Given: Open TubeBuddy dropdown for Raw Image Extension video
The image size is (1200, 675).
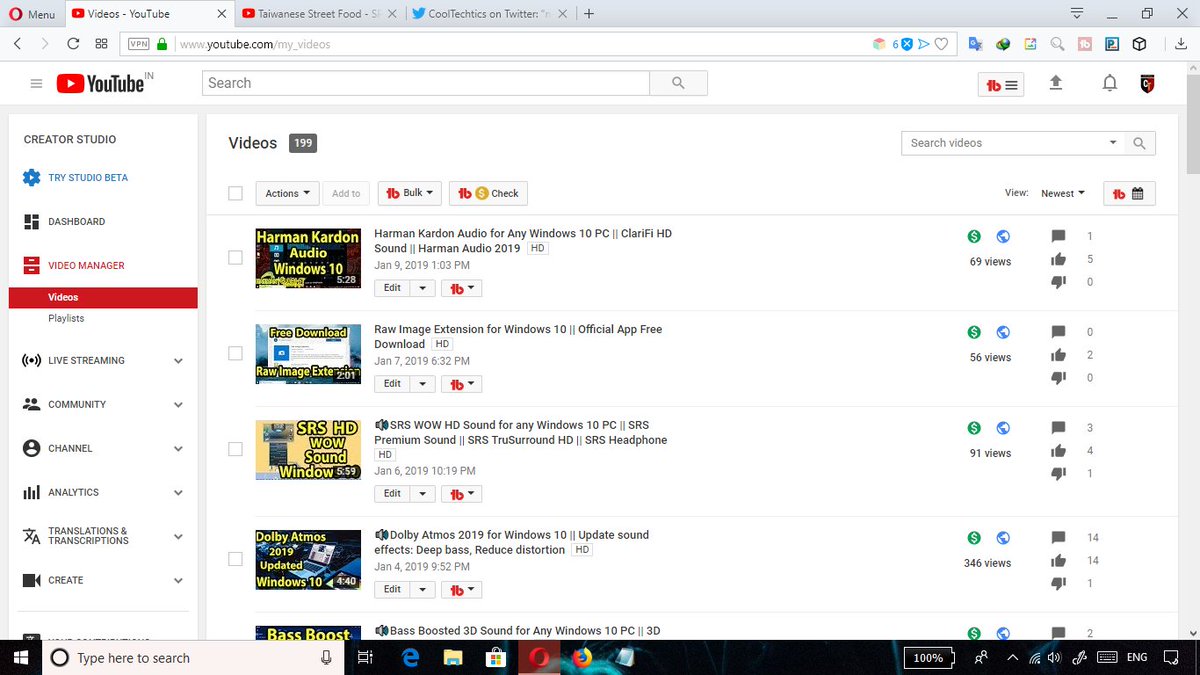Looking at the screenshot, I should tap(461, 384).
